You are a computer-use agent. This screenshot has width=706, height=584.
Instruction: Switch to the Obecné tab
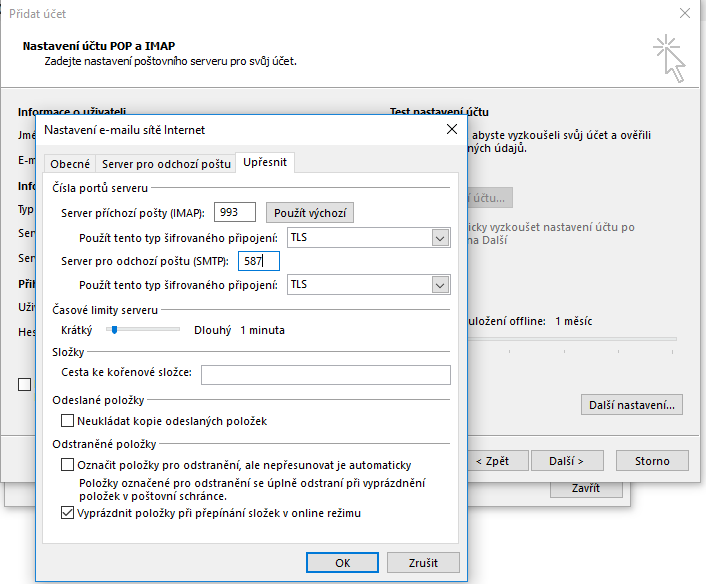click(x=70, y=164)
